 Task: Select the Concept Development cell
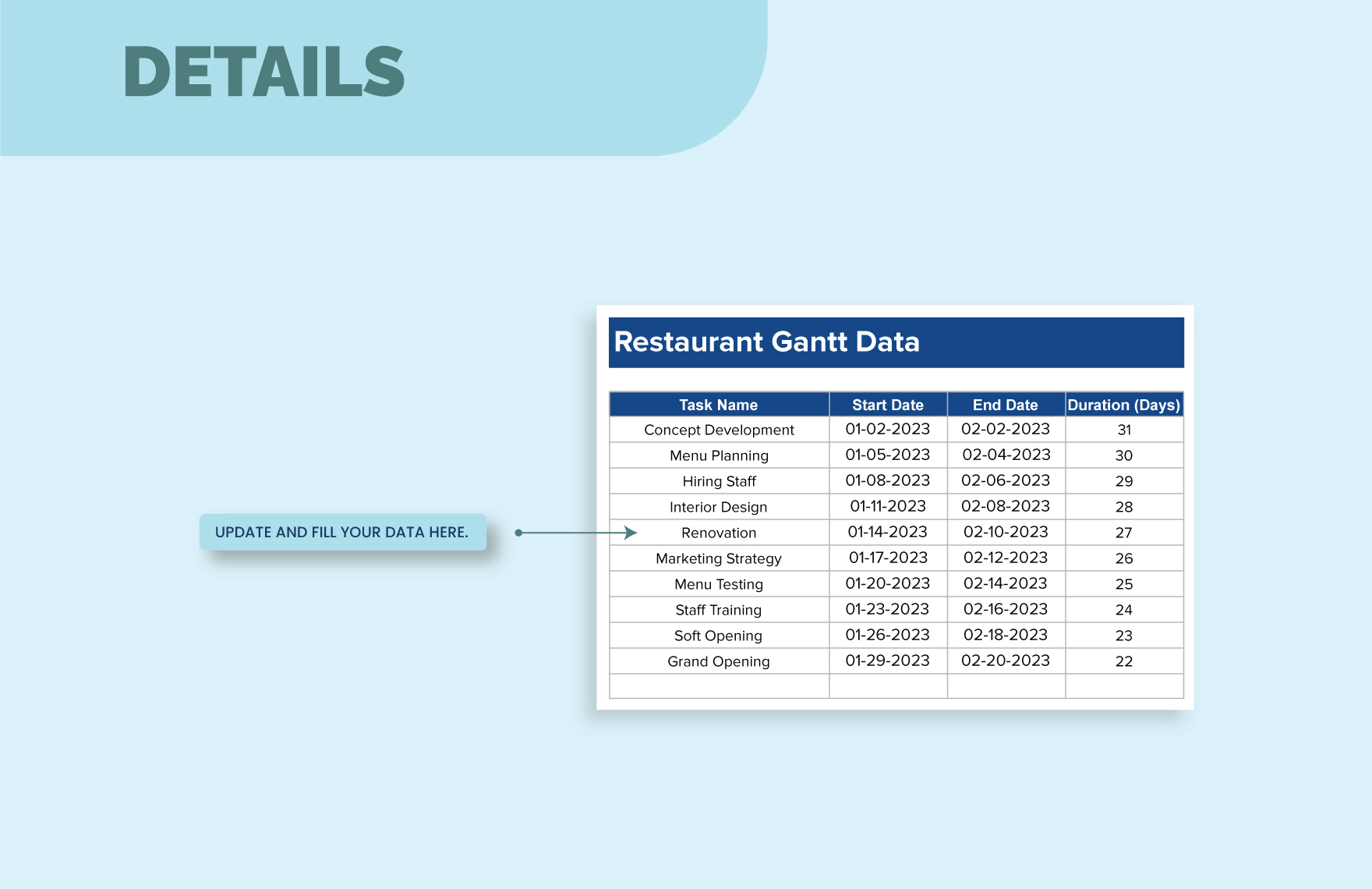[x=719, y=430]
